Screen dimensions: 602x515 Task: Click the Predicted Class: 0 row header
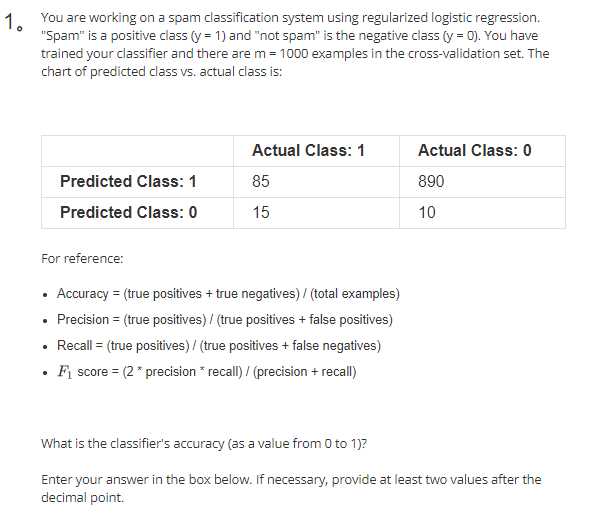(129, 212)
